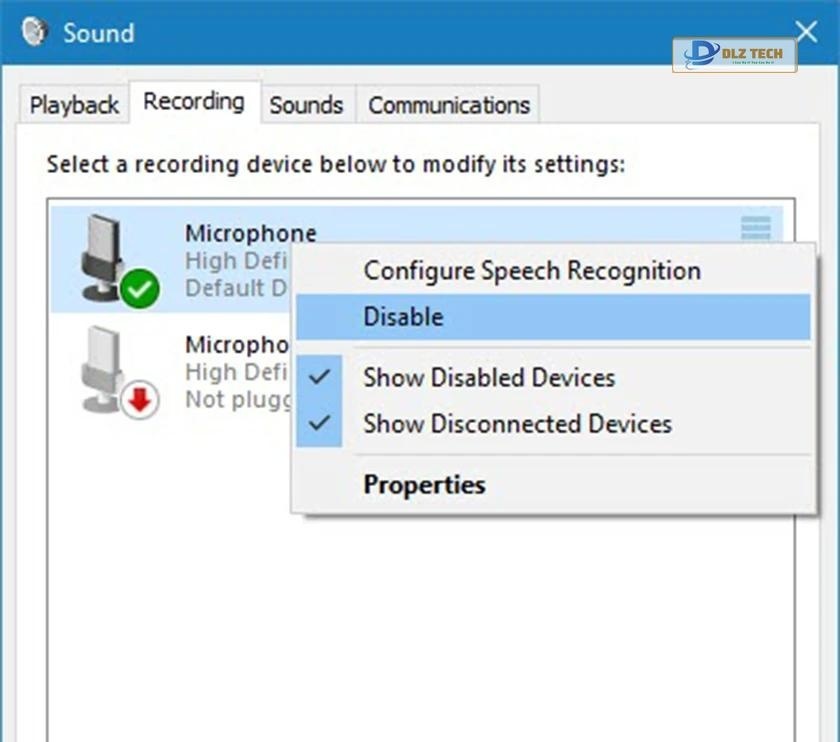Open the Sounds tab
The image size is (840, 742).
click(x=306, y=105)
